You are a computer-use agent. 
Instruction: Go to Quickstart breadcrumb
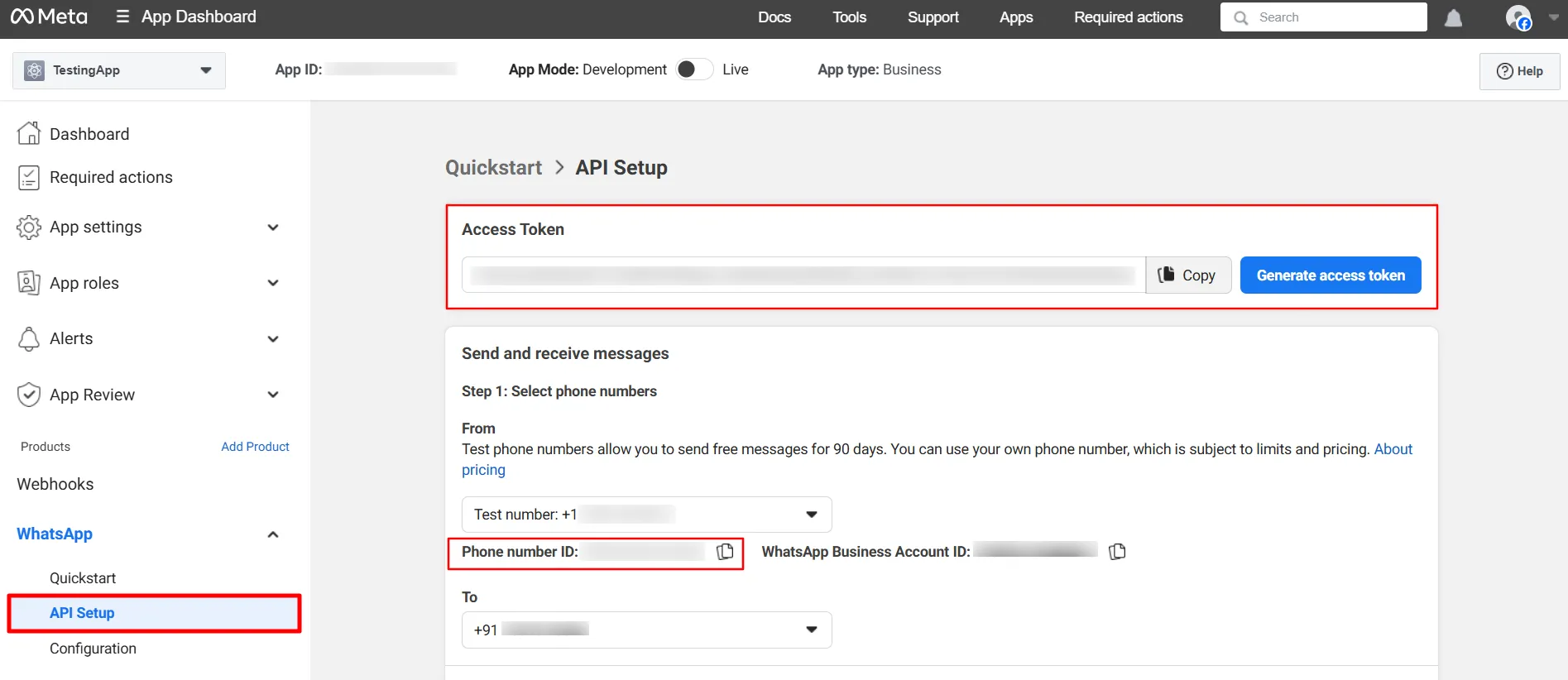(494, 168)
